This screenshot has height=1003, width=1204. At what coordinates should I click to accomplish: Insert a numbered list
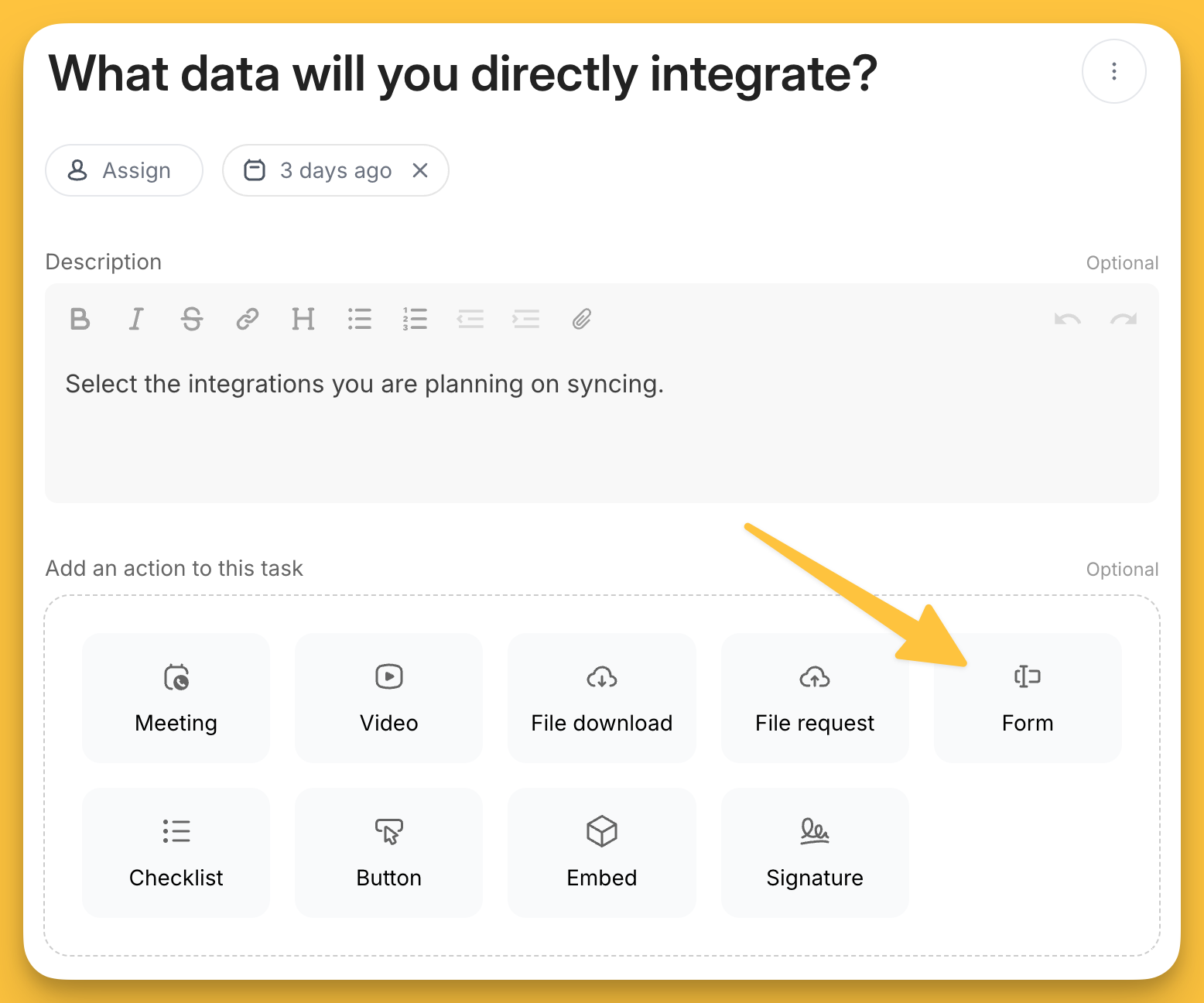[415, 319]
